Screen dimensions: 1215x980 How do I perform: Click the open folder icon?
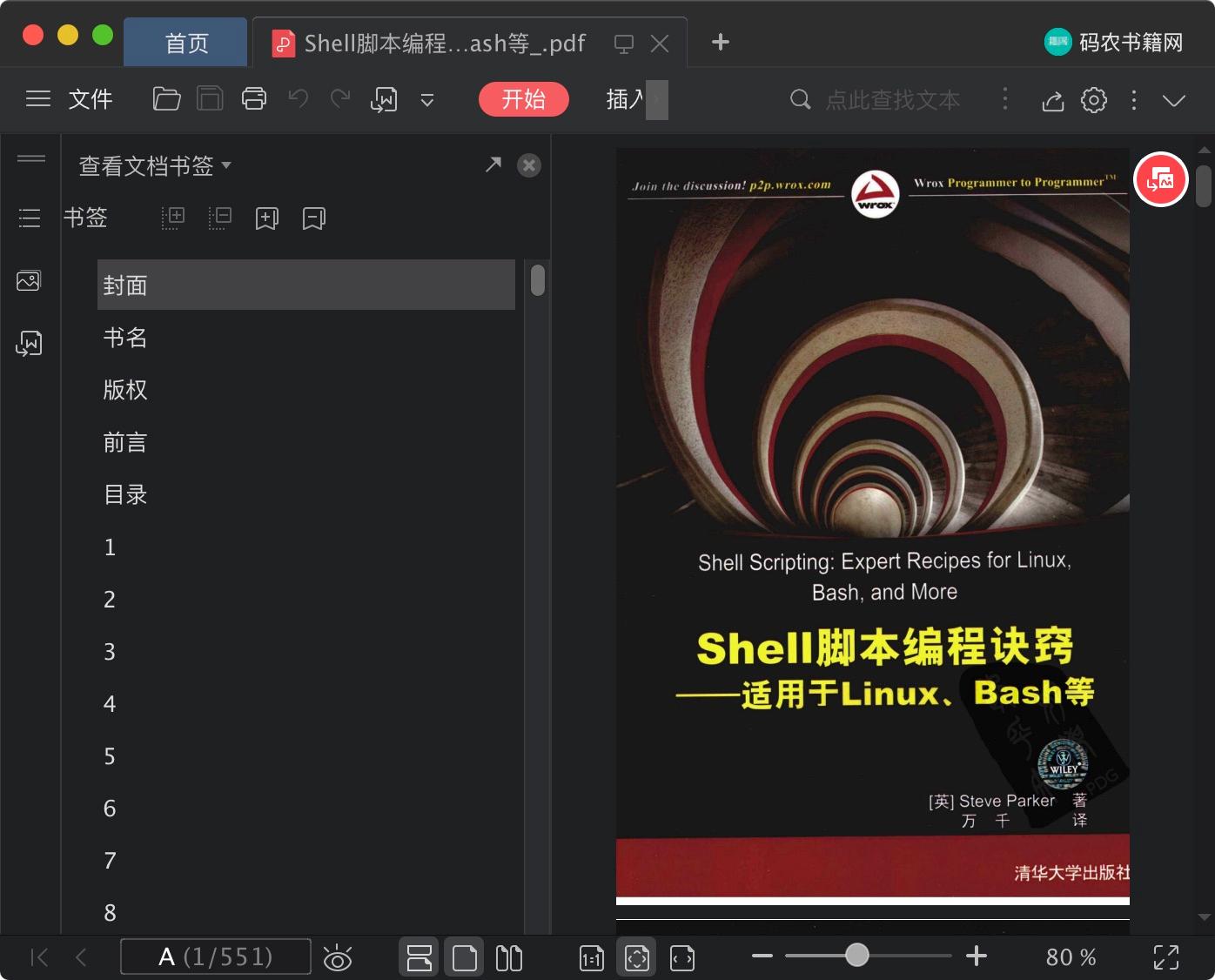pos(166,99)
